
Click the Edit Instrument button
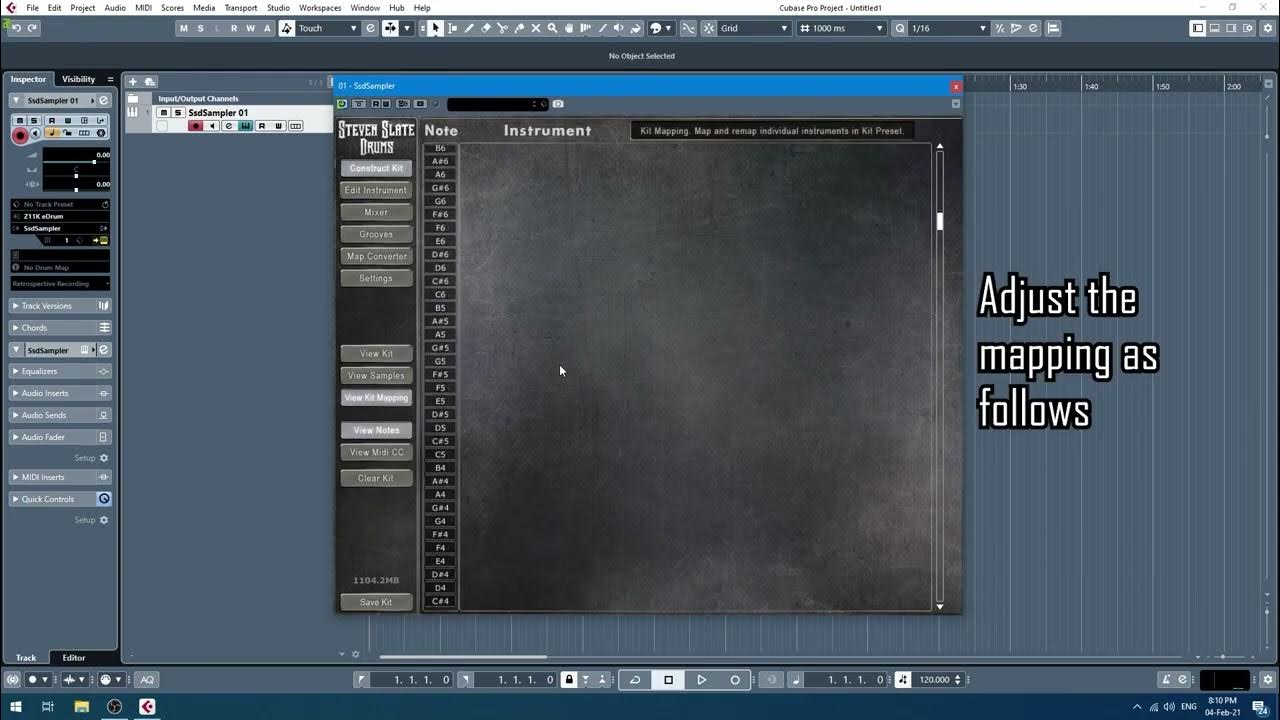(x=376, y=190)
